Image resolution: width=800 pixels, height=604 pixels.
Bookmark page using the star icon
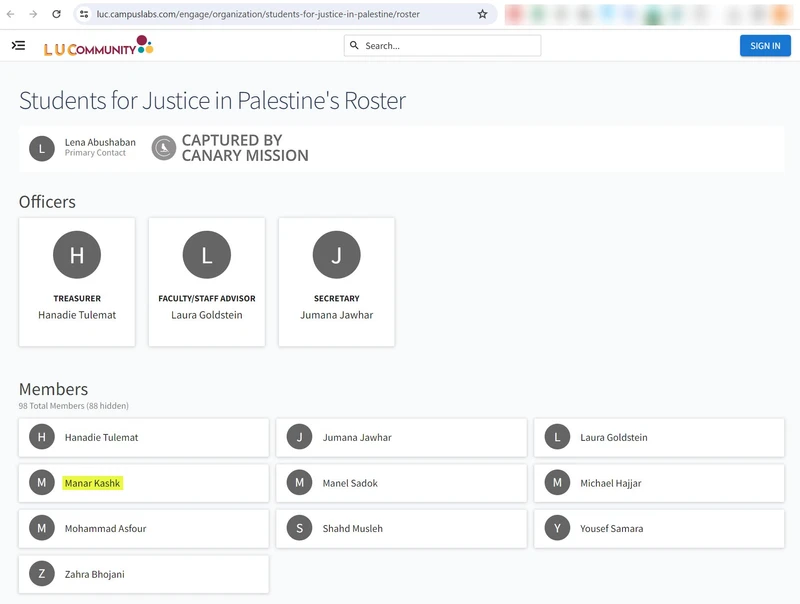click(482, 14)
